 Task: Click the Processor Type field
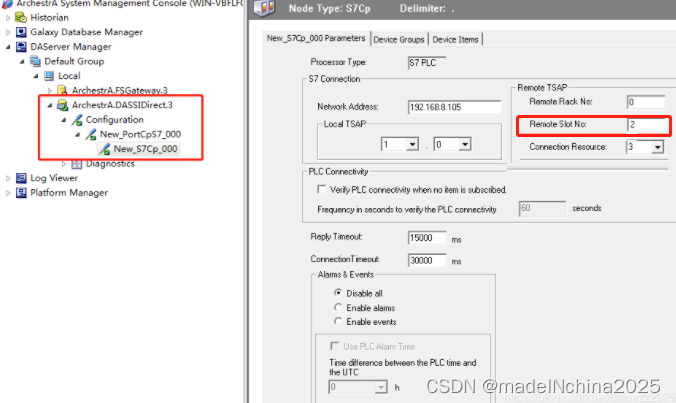pos(427,63)
